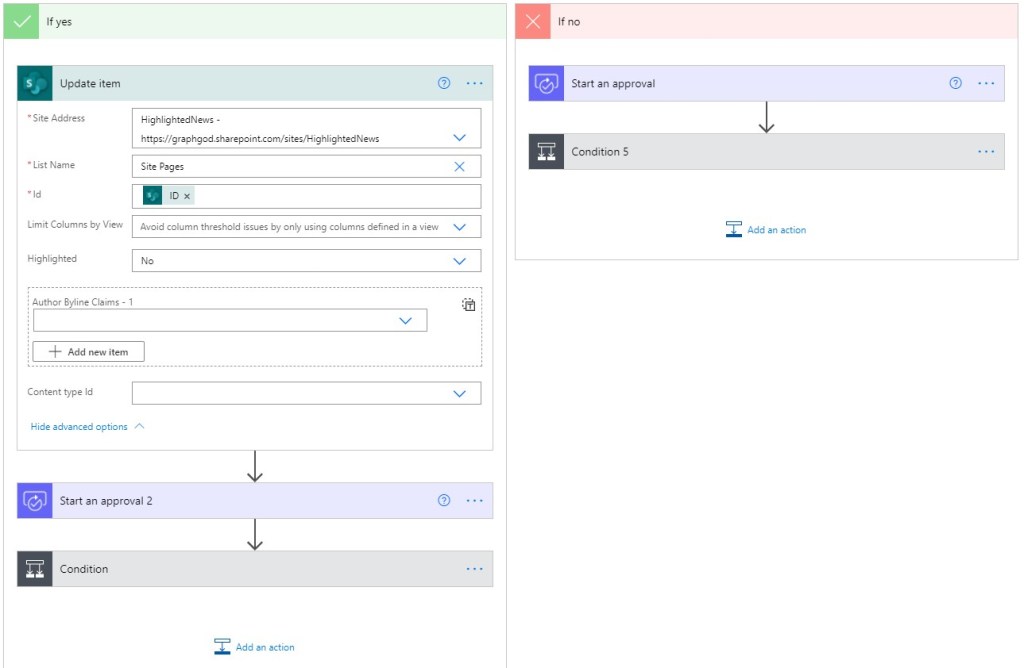1024x668 pixels.
Task: Click Add new item button
Action: [x=88, y=352]
